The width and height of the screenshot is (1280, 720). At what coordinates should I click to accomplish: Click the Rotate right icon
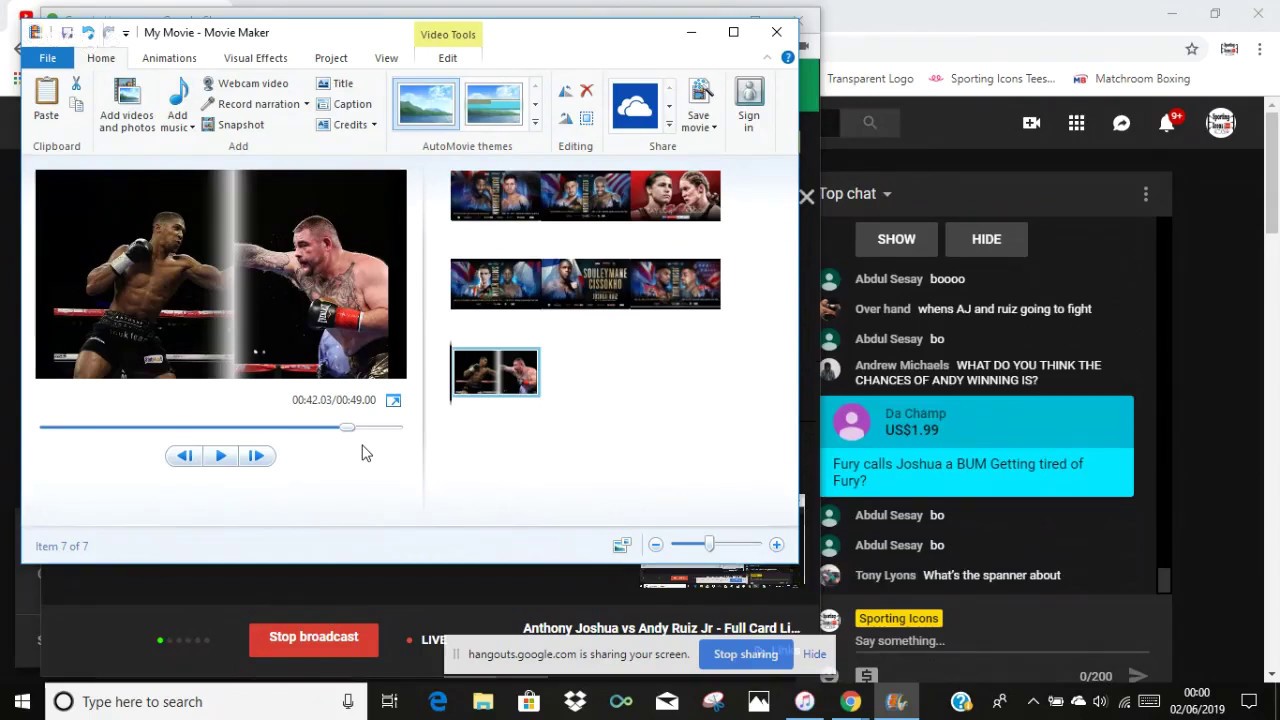tap(566, 118)
